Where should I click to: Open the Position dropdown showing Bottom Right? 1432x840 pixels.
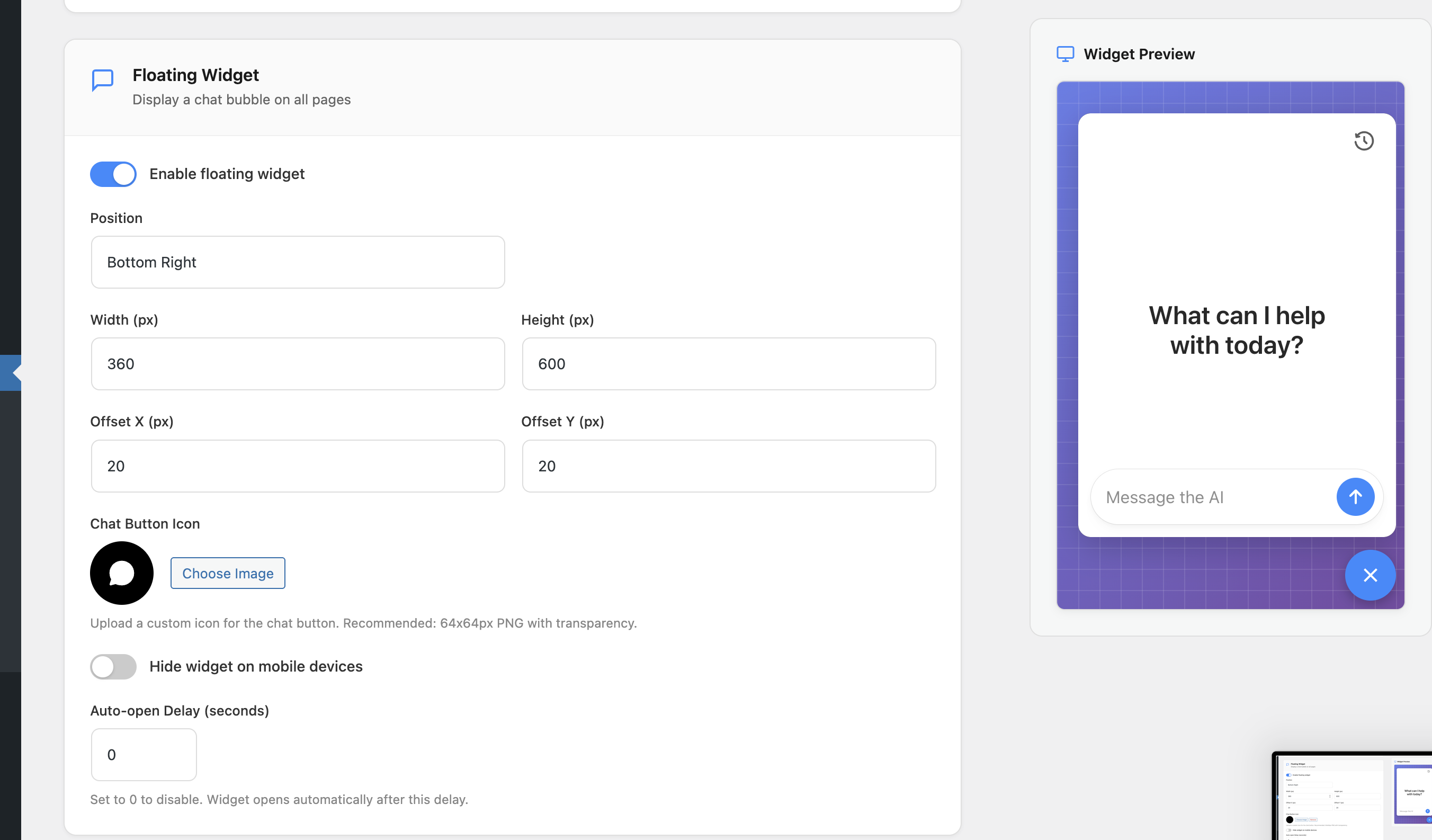click(x=298, y=262)
